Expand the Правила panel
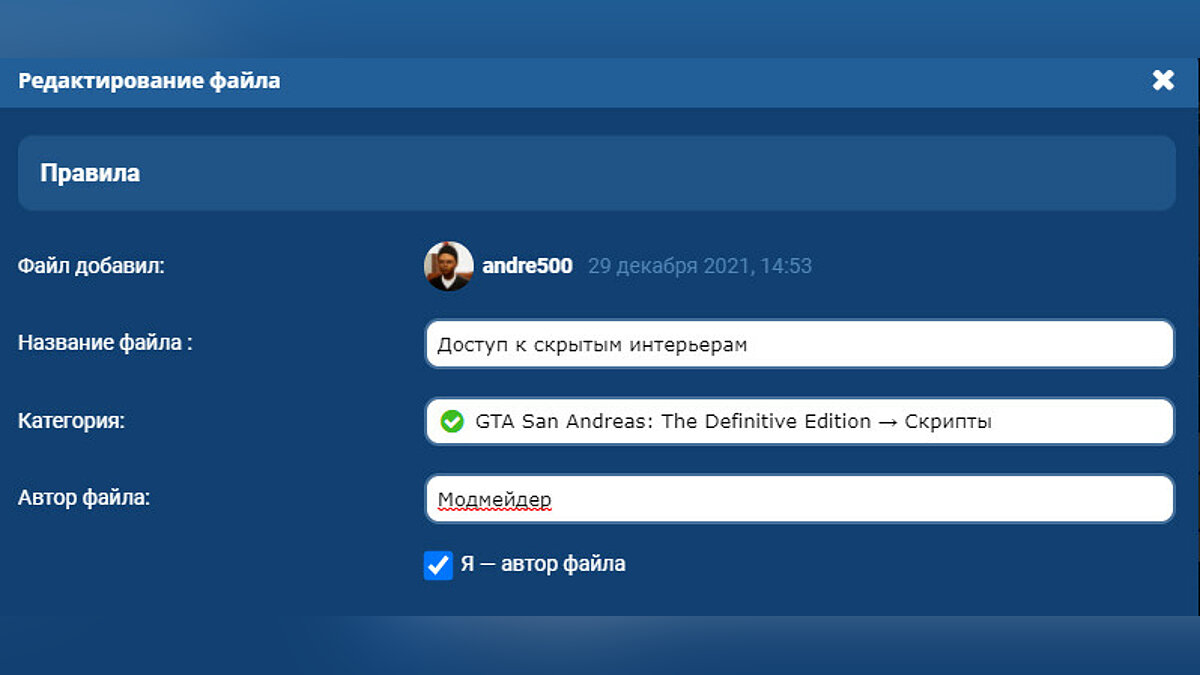 coord(596,173)
